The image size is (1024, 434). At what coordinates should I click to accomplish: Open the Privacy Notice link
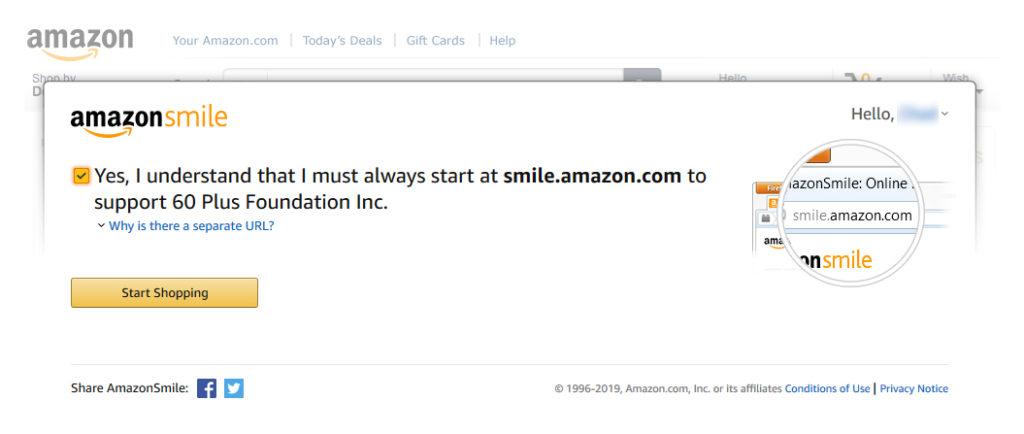(x=914, y=388)
